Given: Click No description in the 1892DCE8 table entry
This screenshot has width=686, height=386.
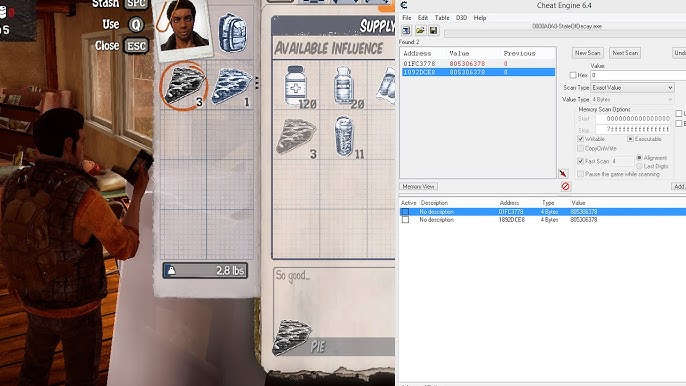Looking at the screenshot, I should coord(436,220).
